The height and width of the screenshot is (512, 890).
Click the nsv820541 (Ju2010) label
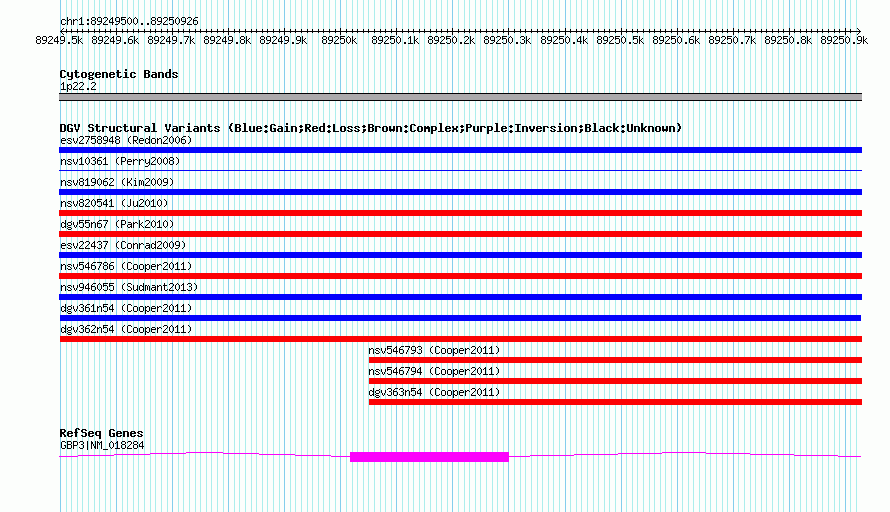tap(114, 203)
